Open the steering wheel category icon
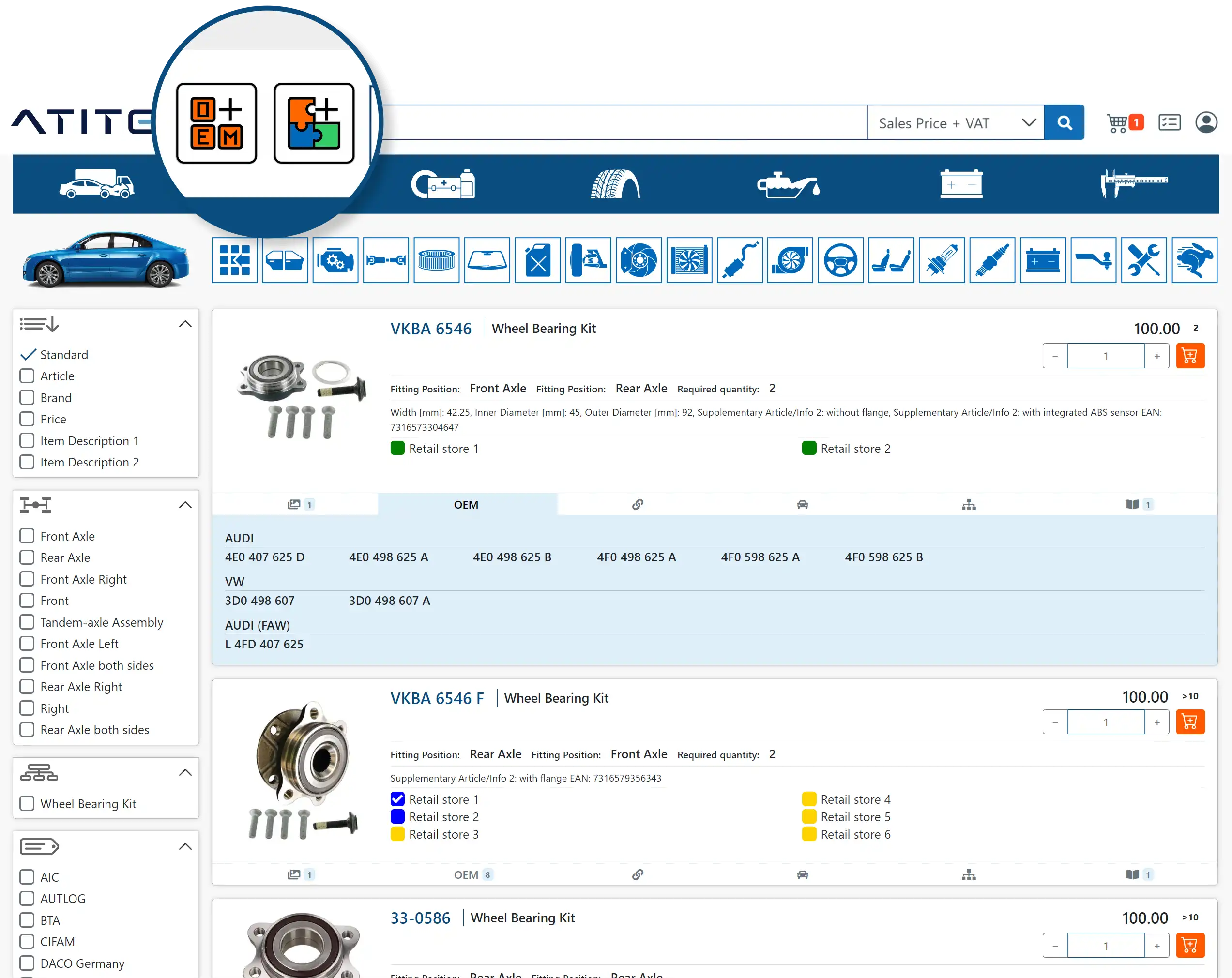1232x978 pixels. pyautogui.click(x=840, y=260)
